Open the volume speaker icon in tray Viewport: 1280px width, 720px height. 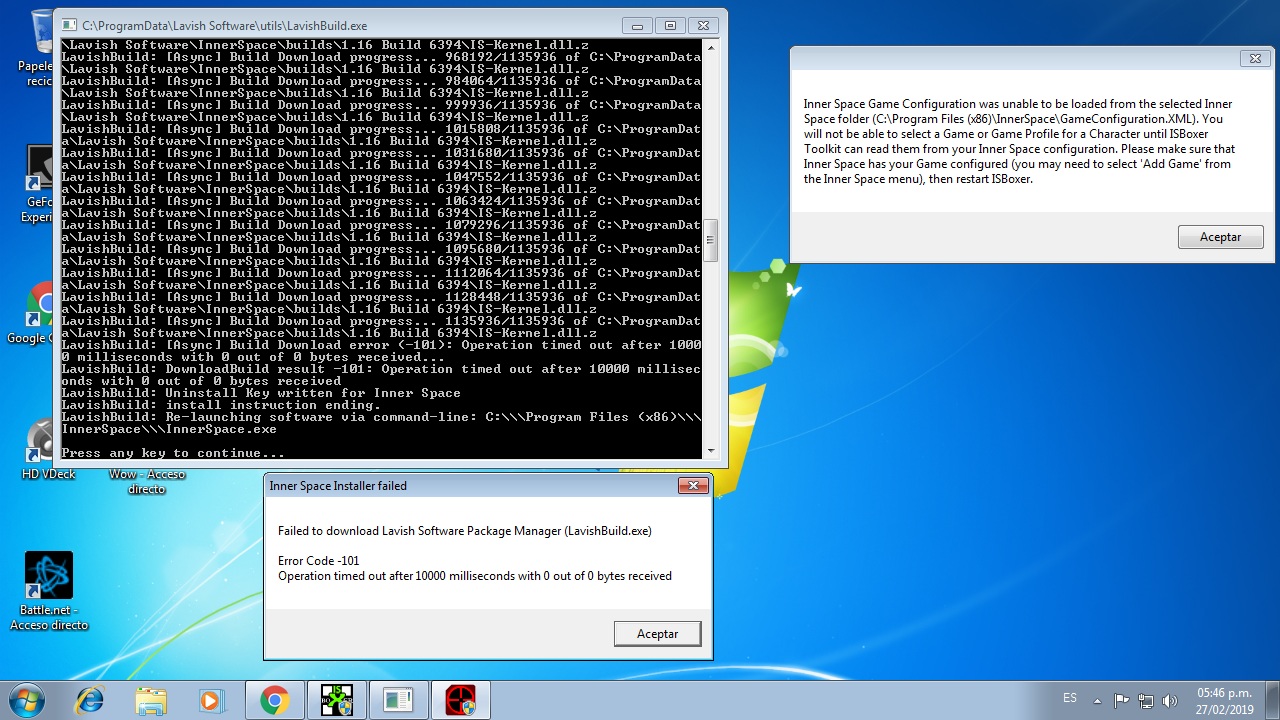(x=1168, y=700)
